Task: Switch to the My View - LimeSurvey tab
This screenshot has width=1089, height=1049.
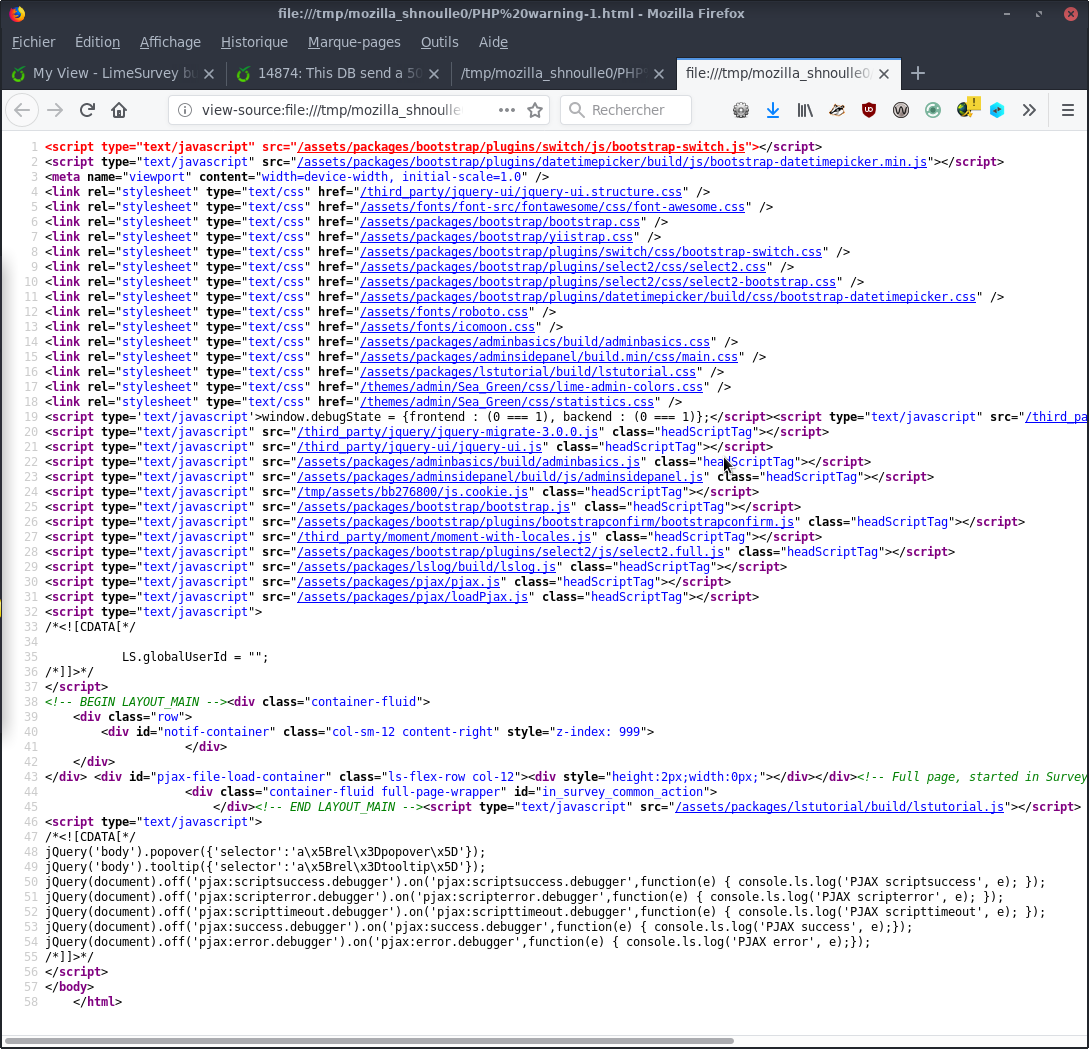Action: click(113, 73)
